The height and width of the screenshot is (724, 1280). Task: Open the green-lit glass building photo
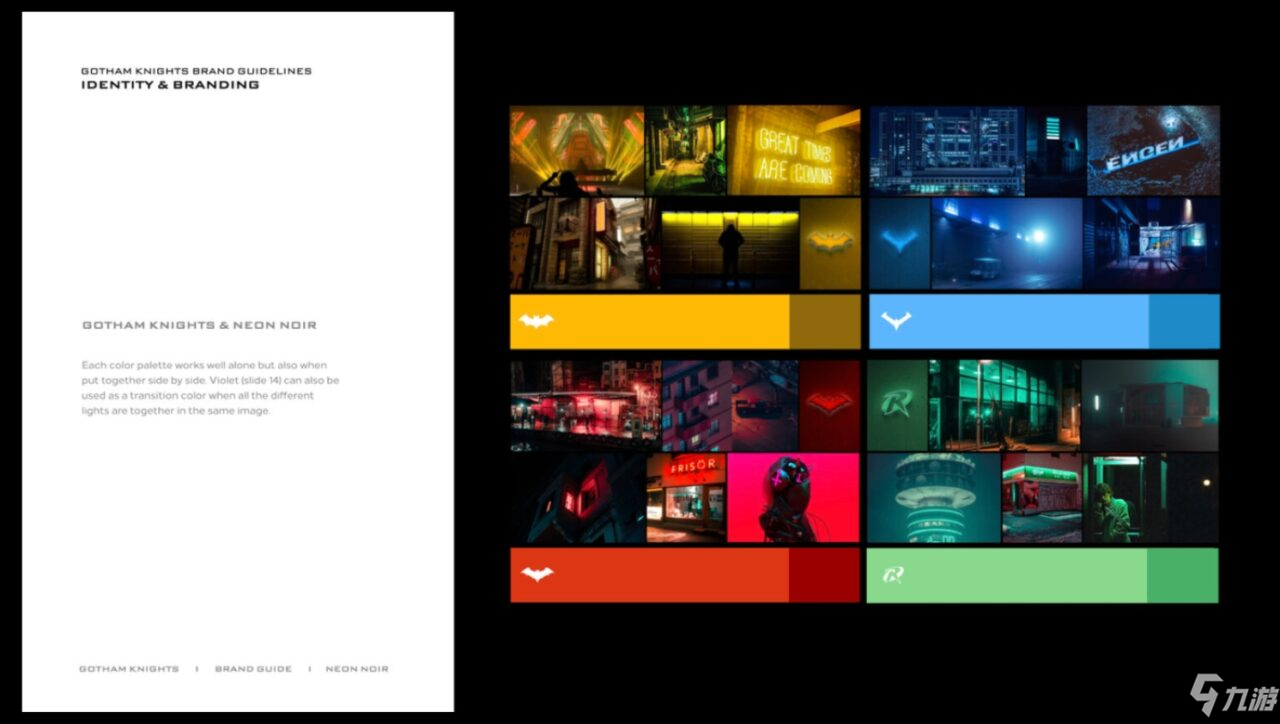tap(1004, 405)
